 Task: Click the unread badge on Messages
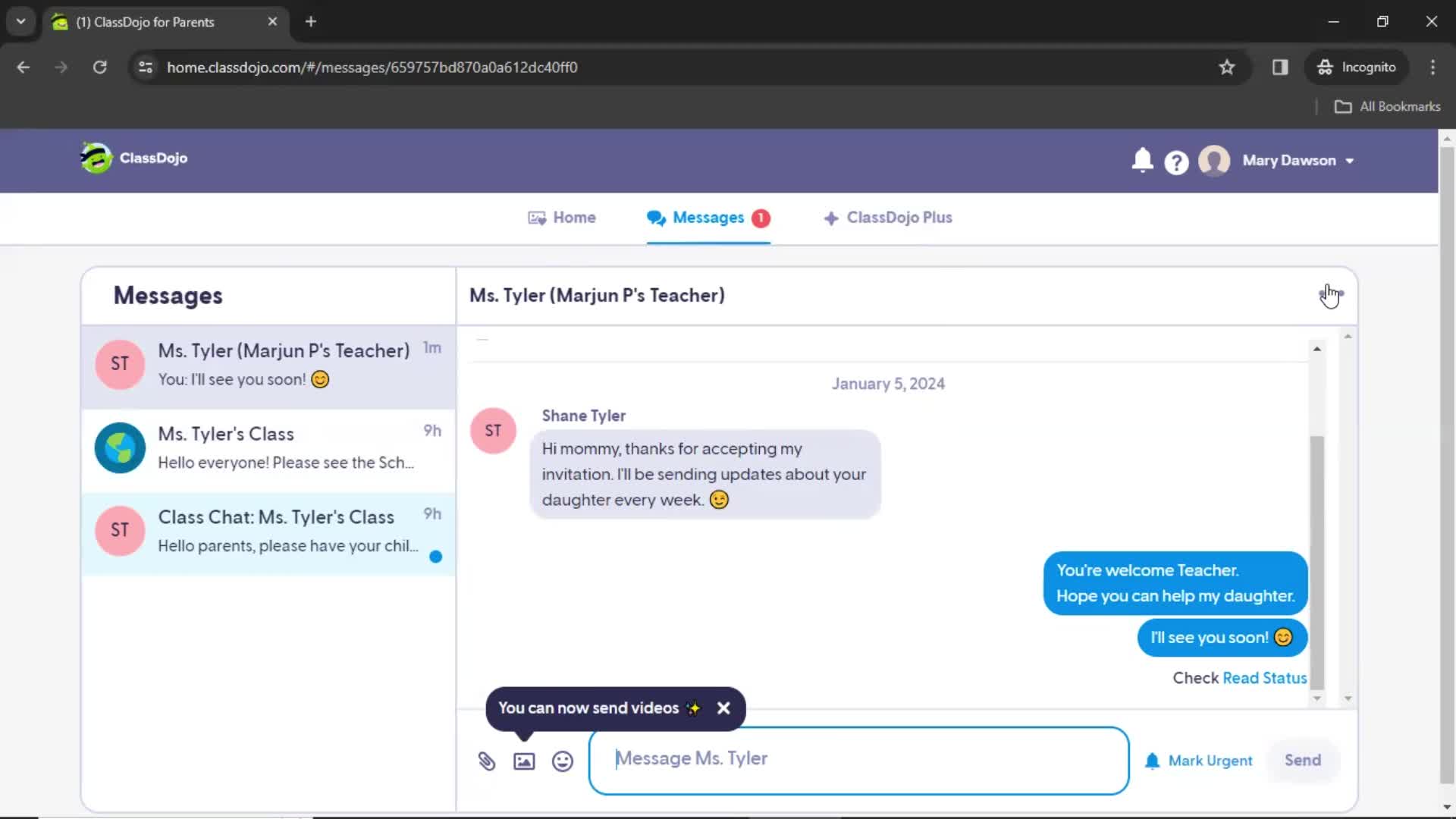[761, 218]
